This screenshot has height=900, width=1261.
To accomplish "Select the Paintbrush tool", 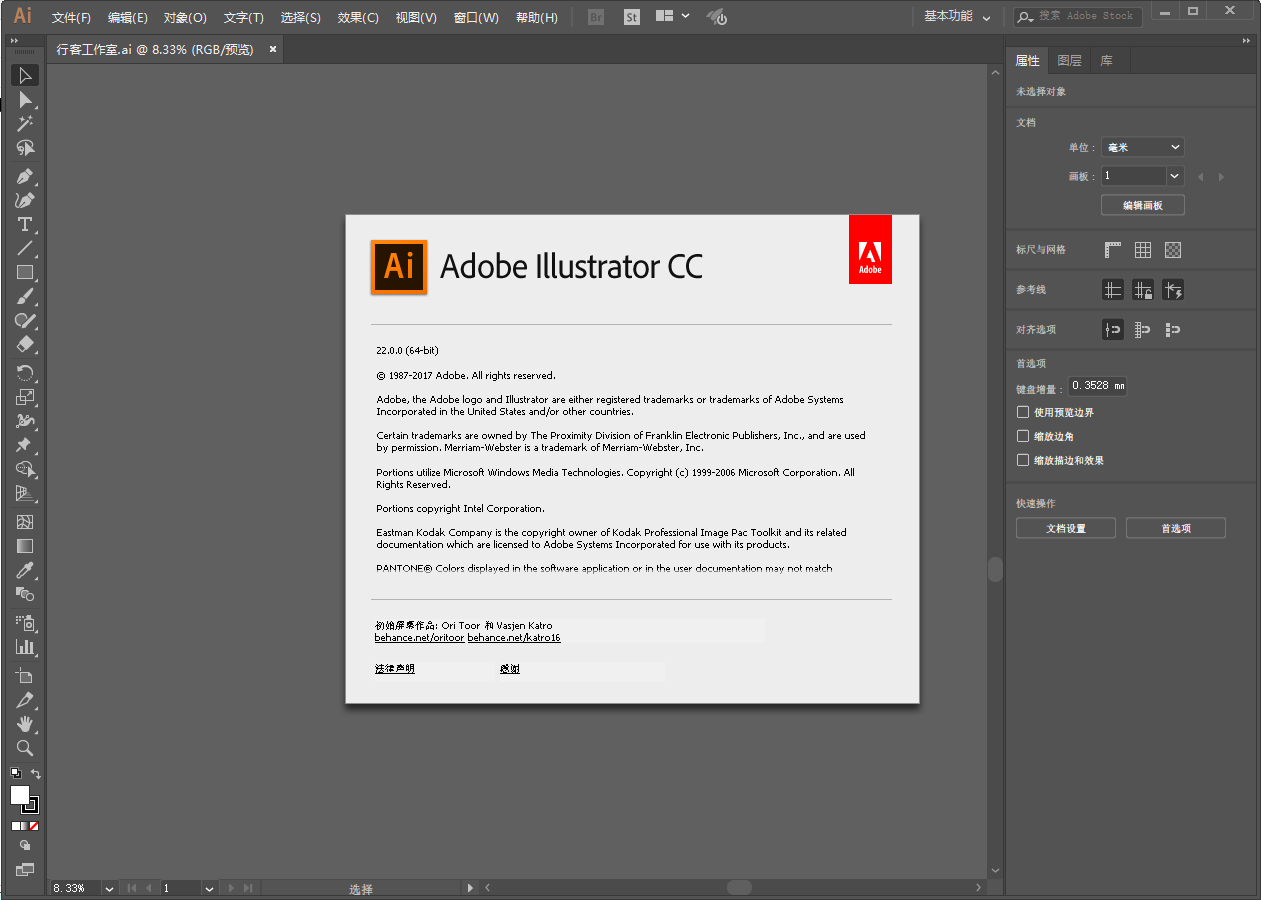I will tap(24, 297).
